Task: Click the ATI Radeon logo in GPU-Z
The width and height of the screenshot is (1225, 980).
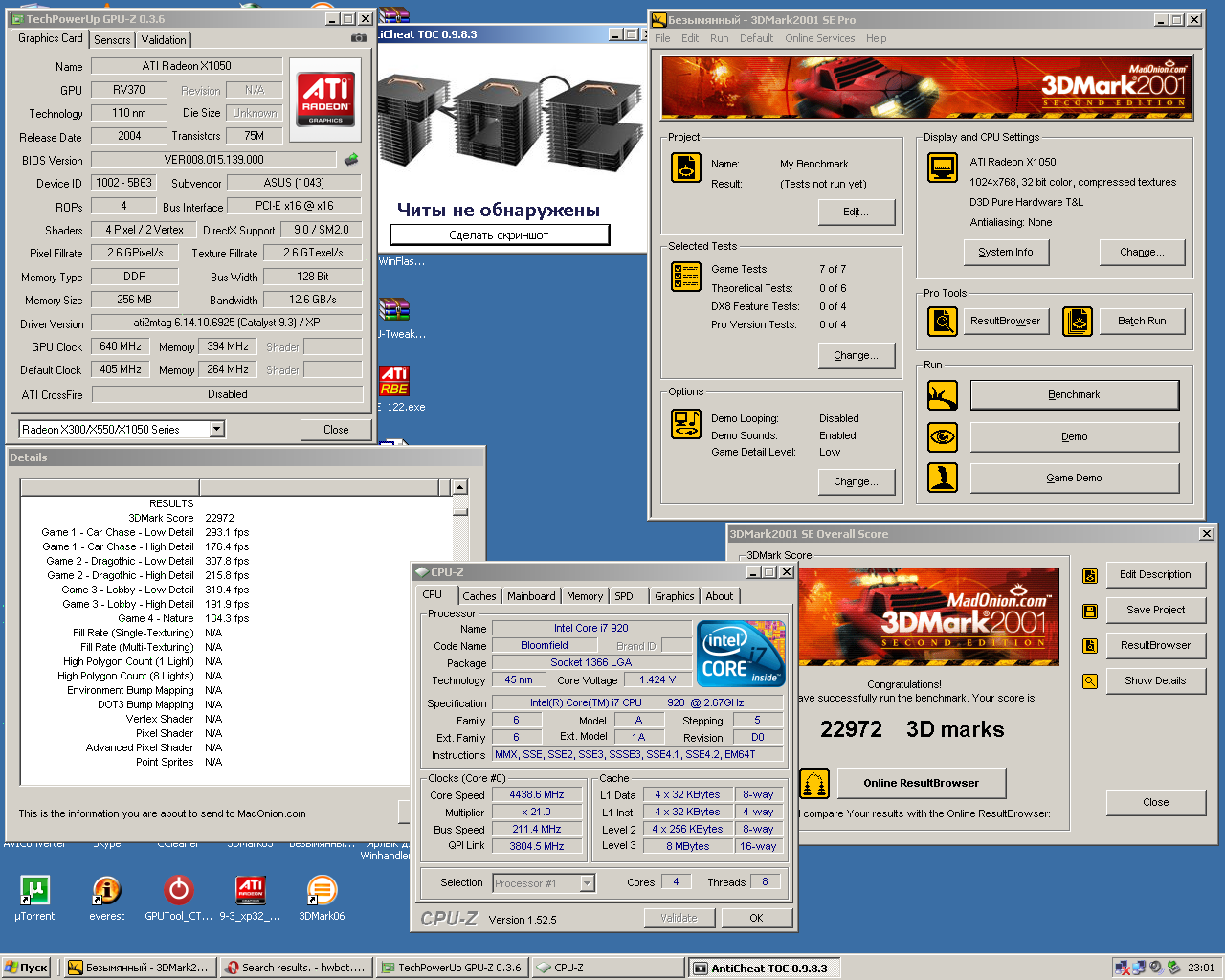Action: 325,100
